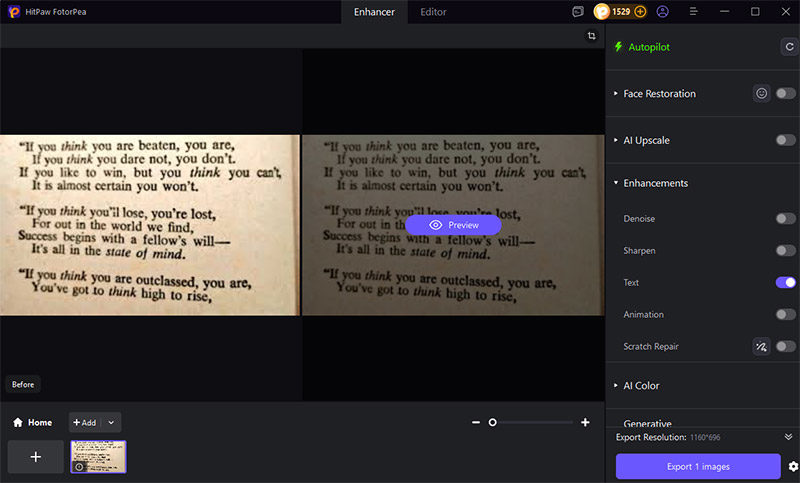The image size is (800, 483).
Task: Click the Autopilot lightning bolt icon
Action: (x=618, y=47)
